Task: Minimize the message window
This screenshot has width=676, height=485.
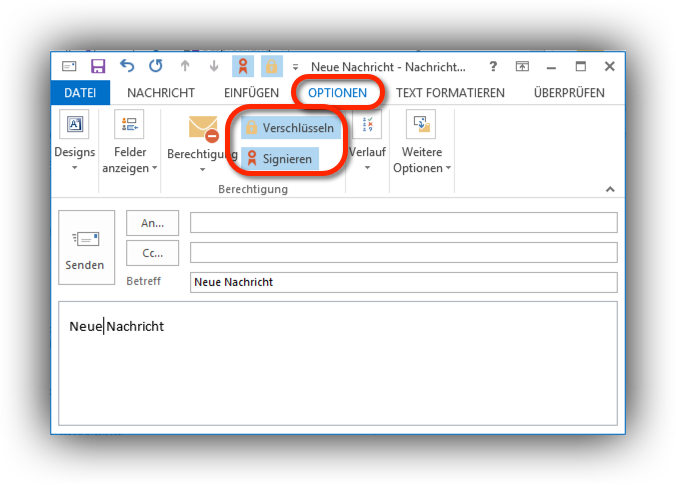Action: (551, 67)
